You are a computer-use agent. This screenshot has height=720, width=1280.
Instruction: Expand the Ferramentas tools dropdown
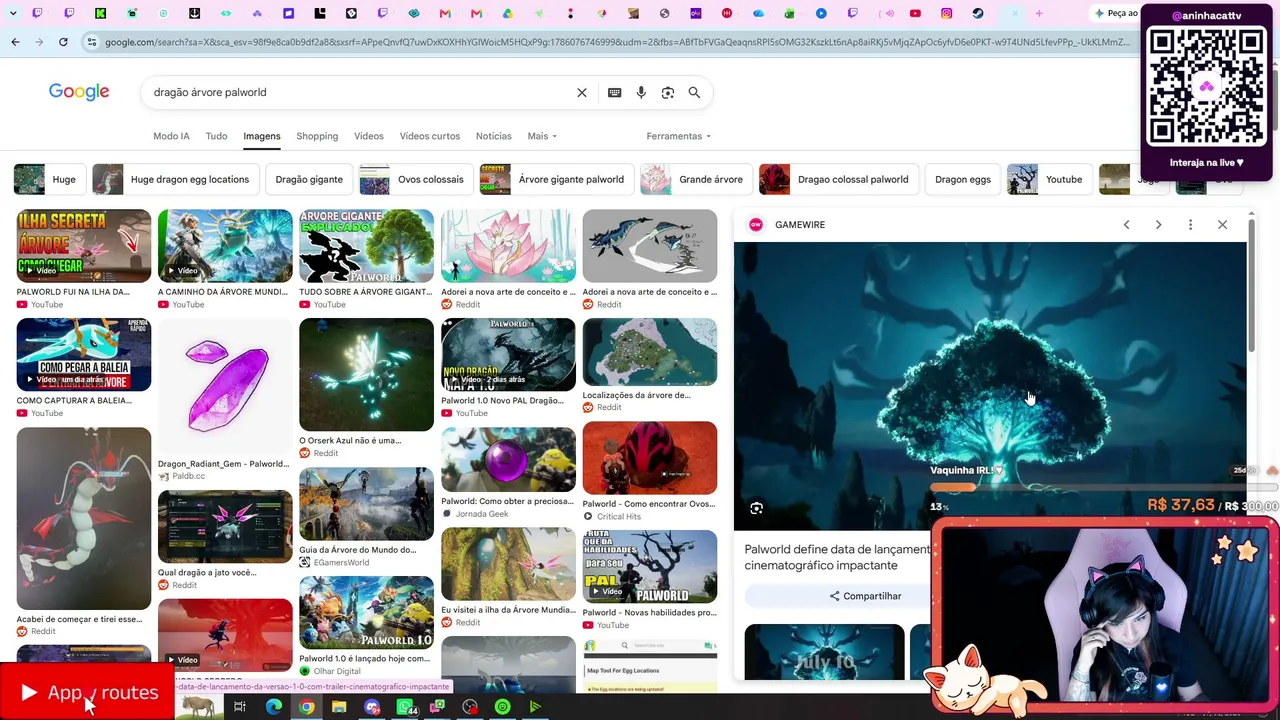point(679,136)
